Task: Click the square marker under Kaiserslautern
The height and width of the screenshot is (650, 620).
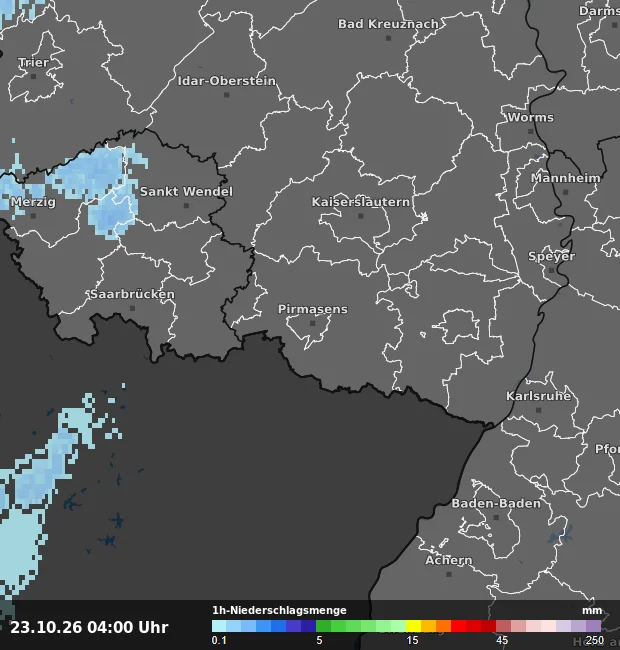Action: pos(361,216)
